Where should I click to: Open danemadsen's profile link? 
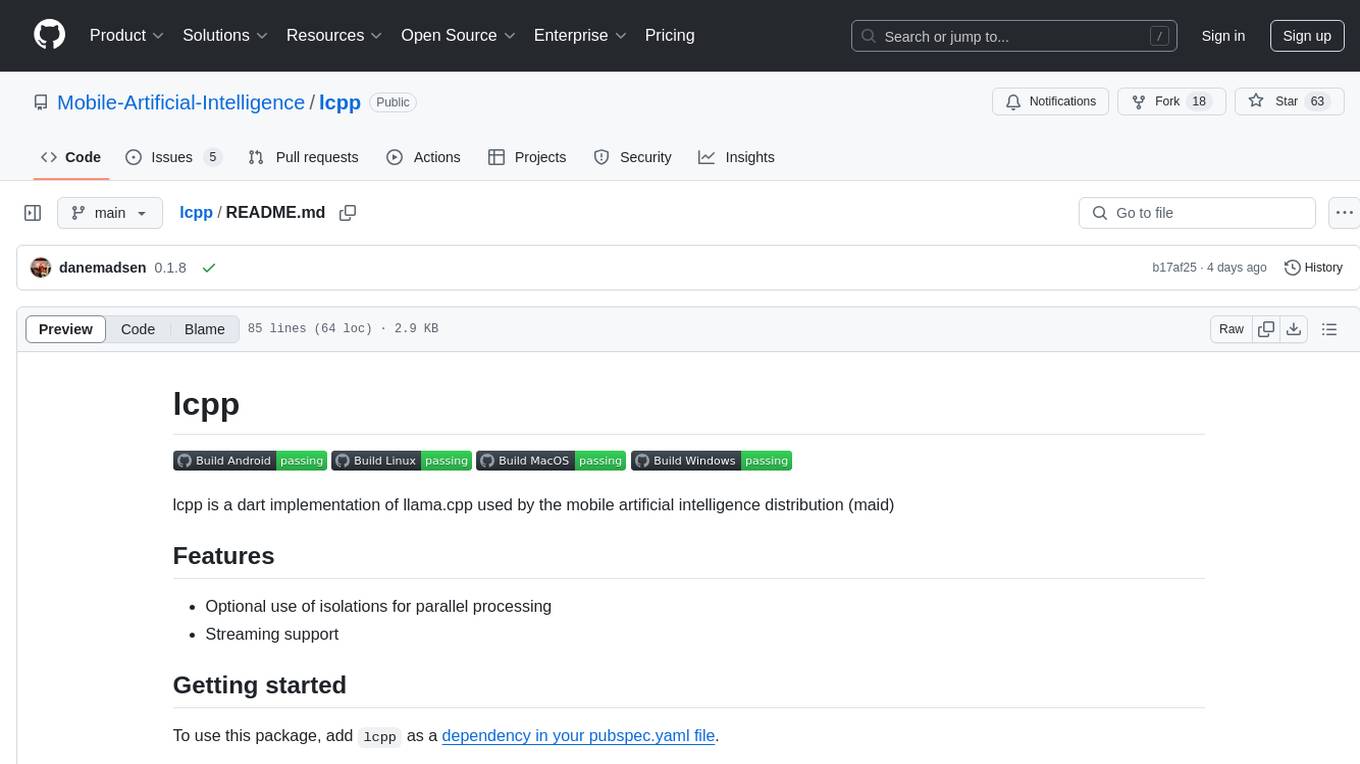(103, 268)
